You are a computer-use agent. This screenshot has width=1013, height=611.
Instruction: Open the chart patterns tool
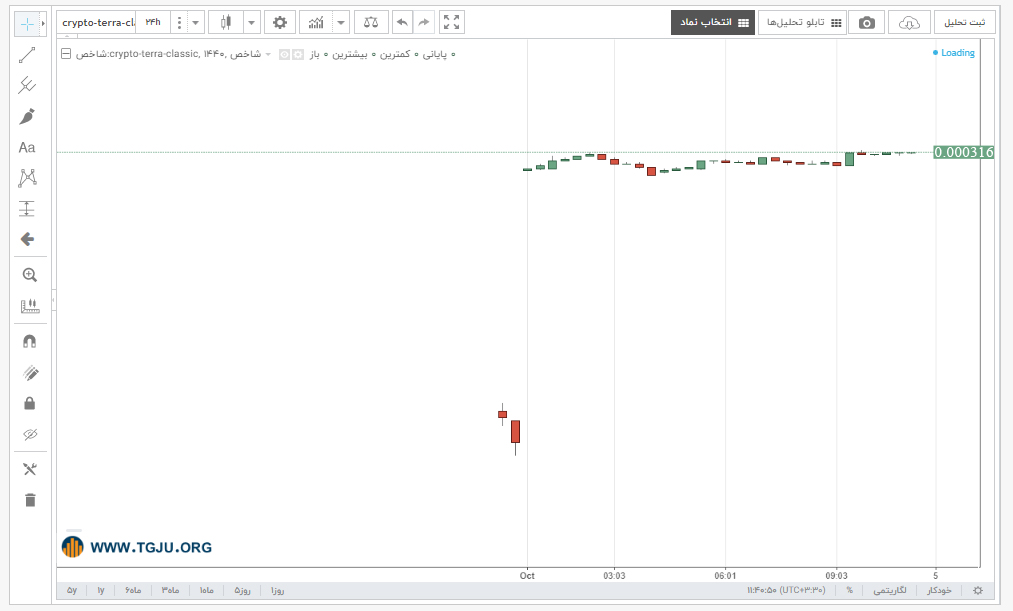pos(27,178)
